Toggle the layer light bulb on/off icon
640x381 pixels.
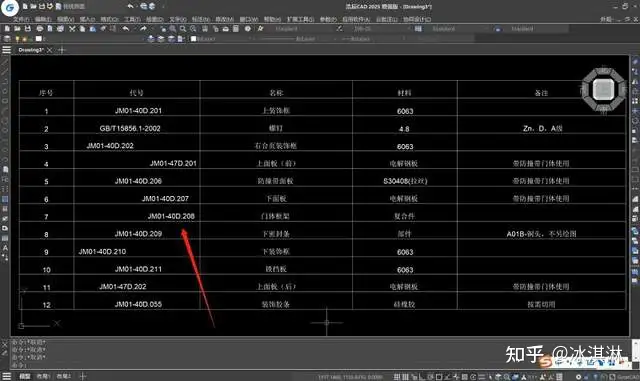pos(18,39)
